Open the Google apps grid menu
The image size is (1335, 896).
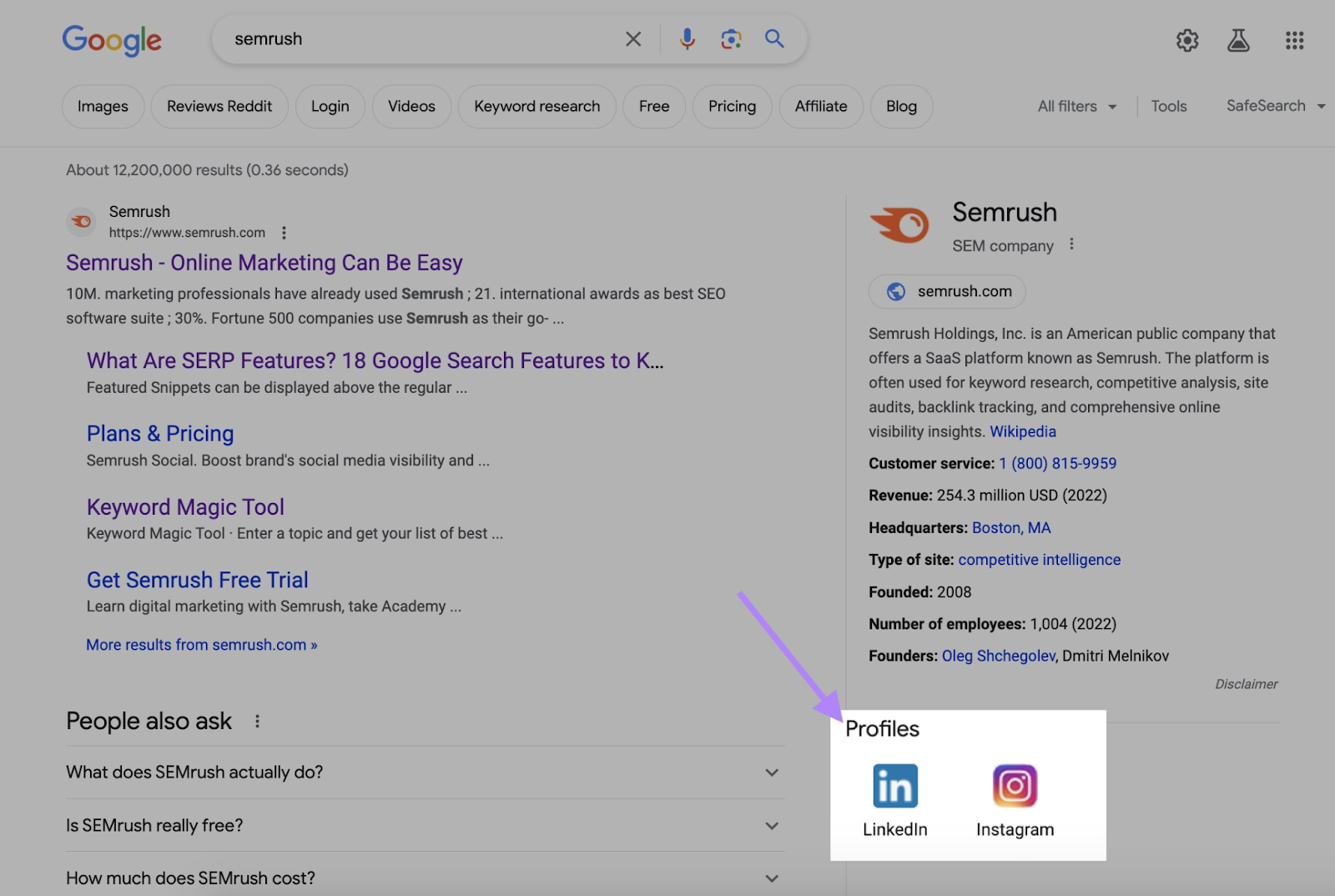pos(1294,40)
